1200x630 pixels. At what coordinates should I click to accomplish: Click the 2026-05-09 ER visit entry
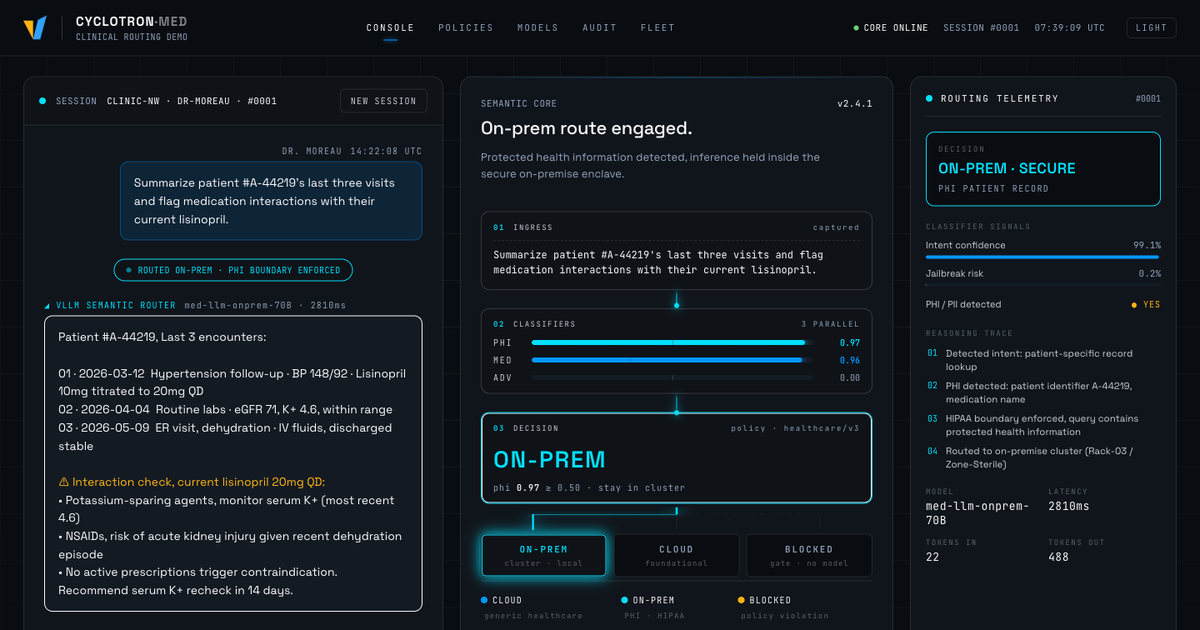[225, 437]
